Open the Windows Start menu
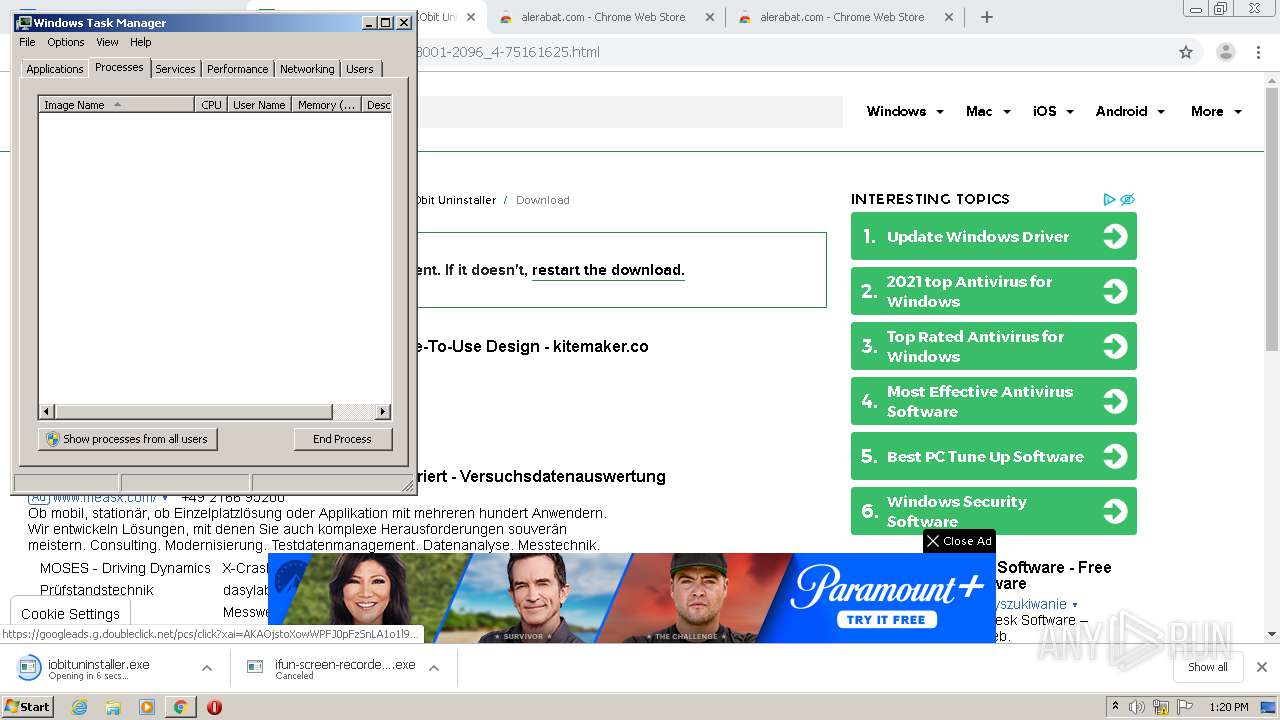Viewport: 1280px width, 720px height. pyautogui.click(x=28, y=706)
